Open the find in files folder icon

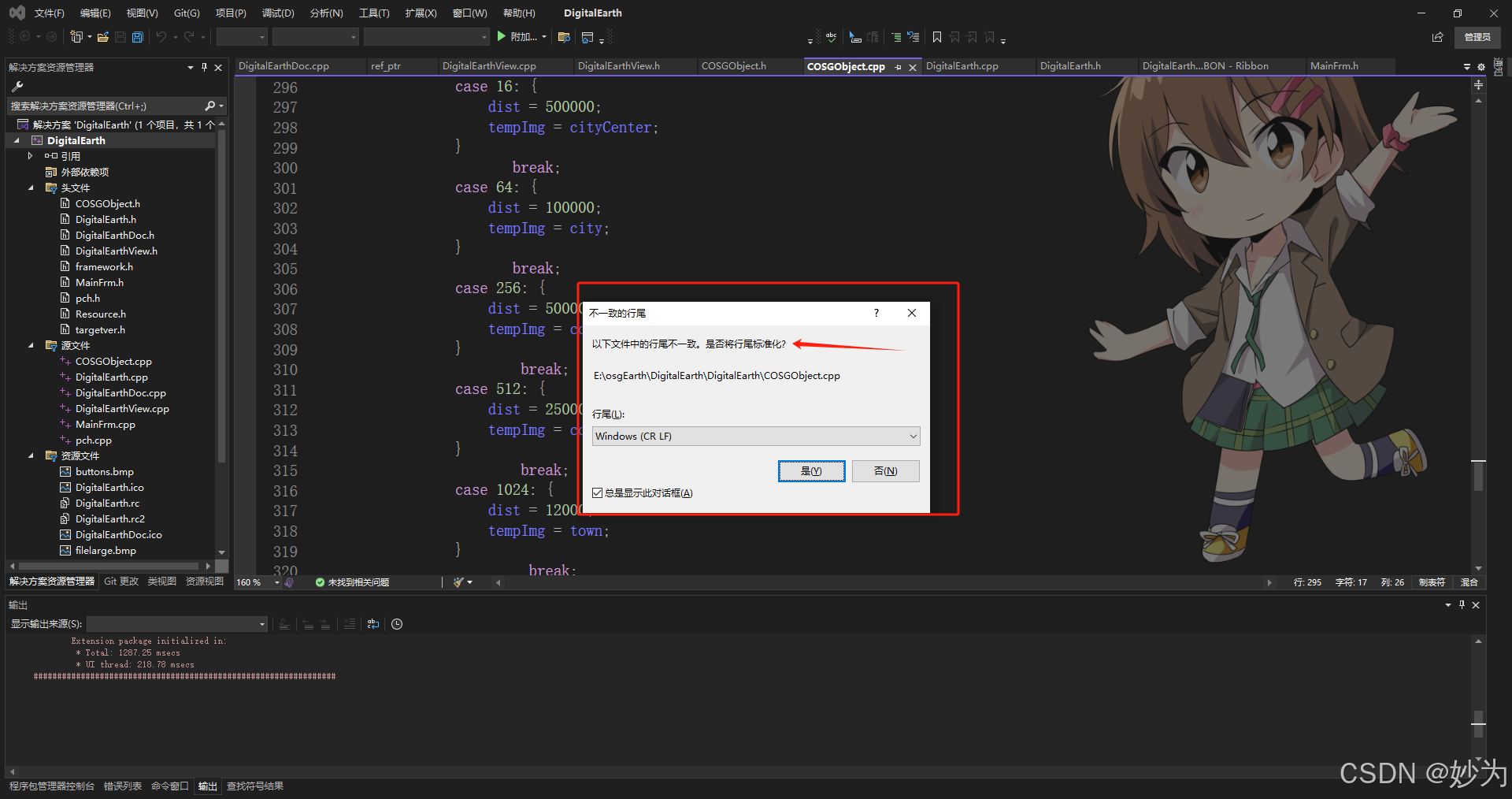(564, 37)
